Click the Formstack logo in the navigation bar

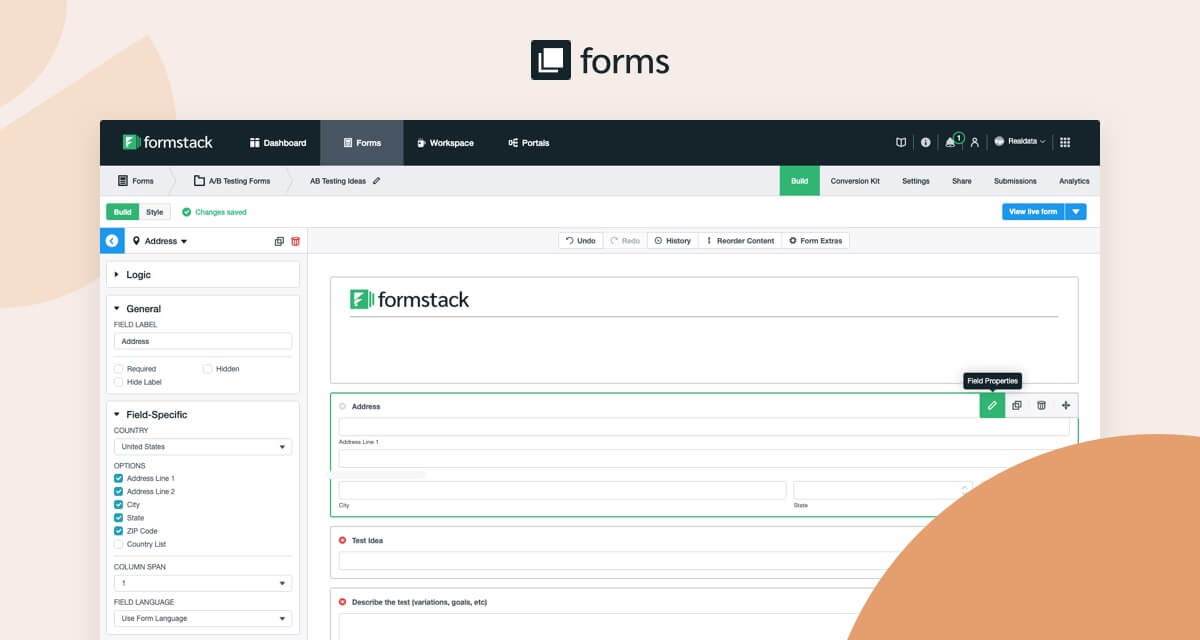coord(164,142)
